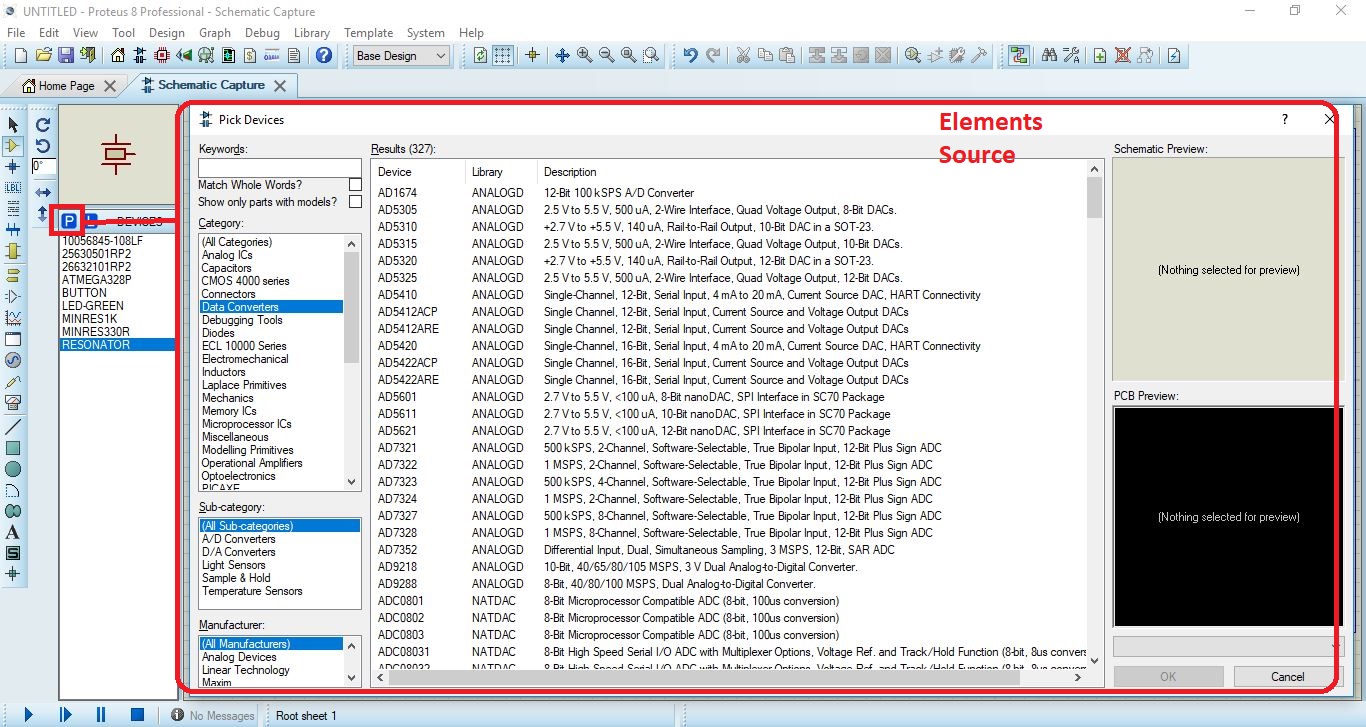Viewport: 1366px width, 727px height.
Task: Click the horizontal mirror flip icon
Action: point(43,192)
